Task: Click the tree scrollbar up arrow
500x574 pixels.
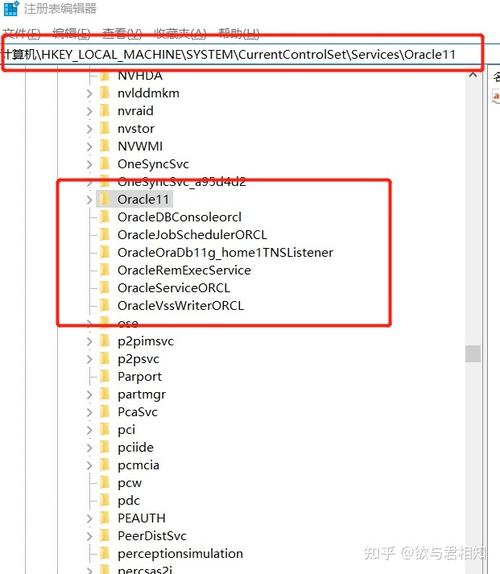Action: tap(473, 75)
